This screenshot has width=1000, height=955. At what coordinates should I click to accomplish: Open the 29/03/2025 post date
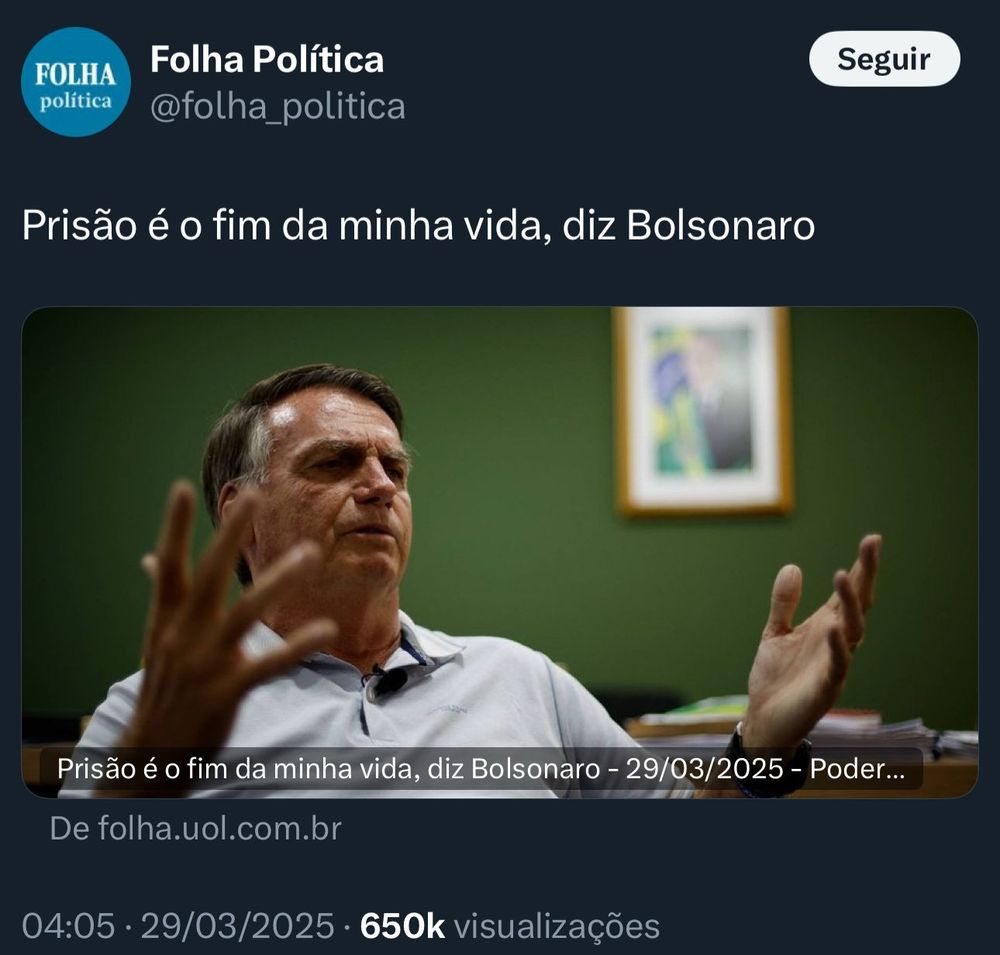tap(237, 926)
